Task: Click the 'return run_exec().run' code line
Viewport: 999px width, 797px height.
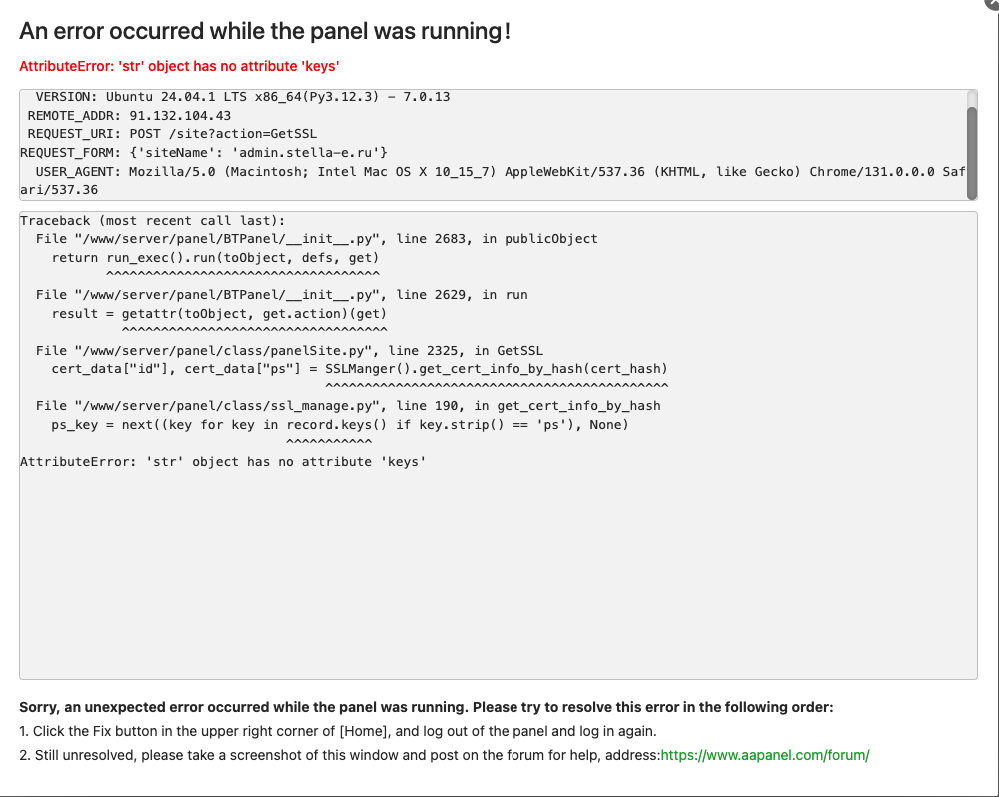Action: [216, 258]
